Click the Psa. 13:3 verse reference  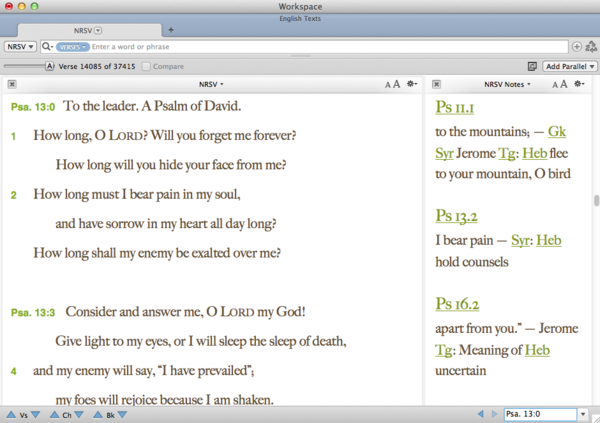coord(33,313)
